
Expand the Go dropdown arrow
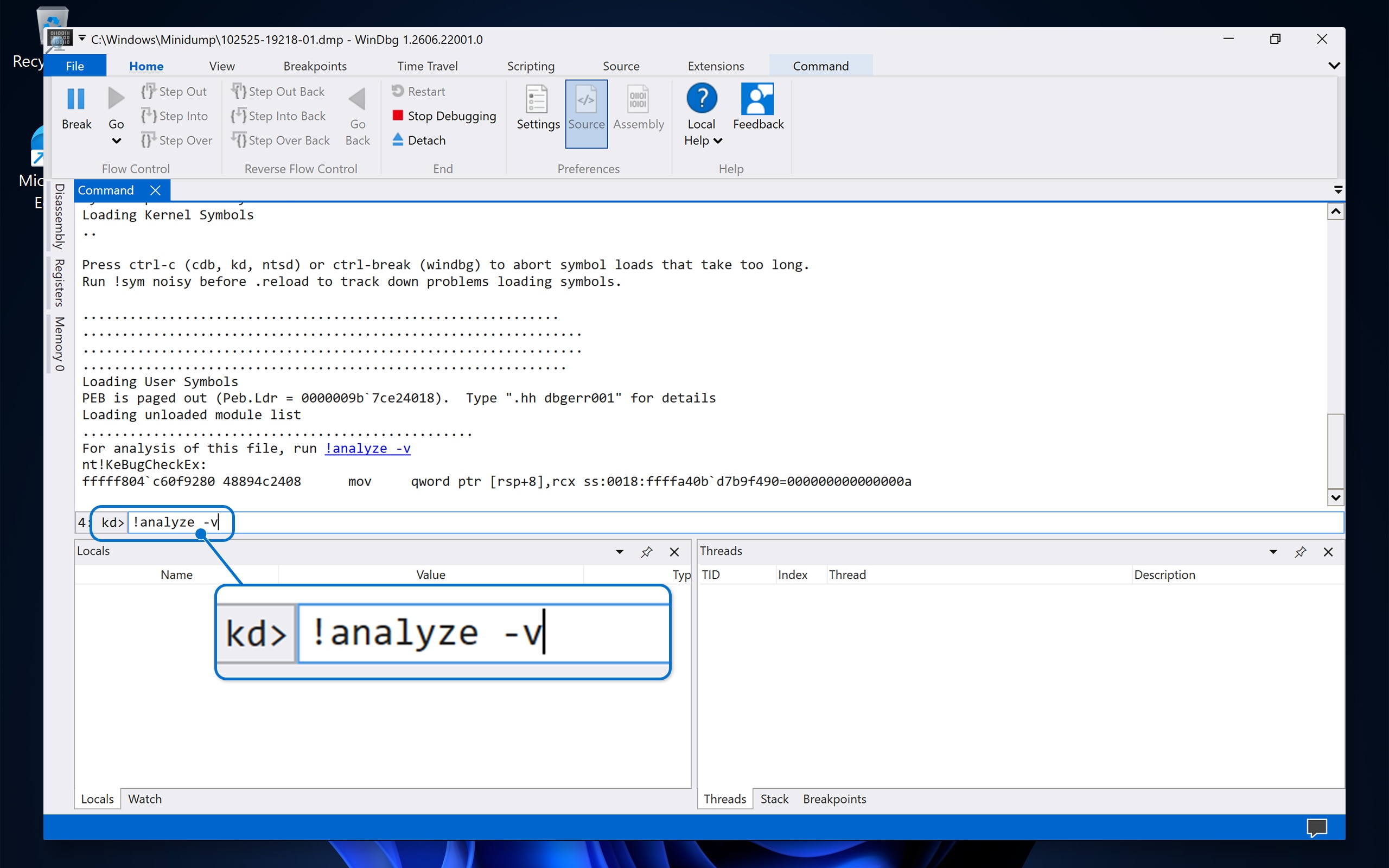[116, 141]
